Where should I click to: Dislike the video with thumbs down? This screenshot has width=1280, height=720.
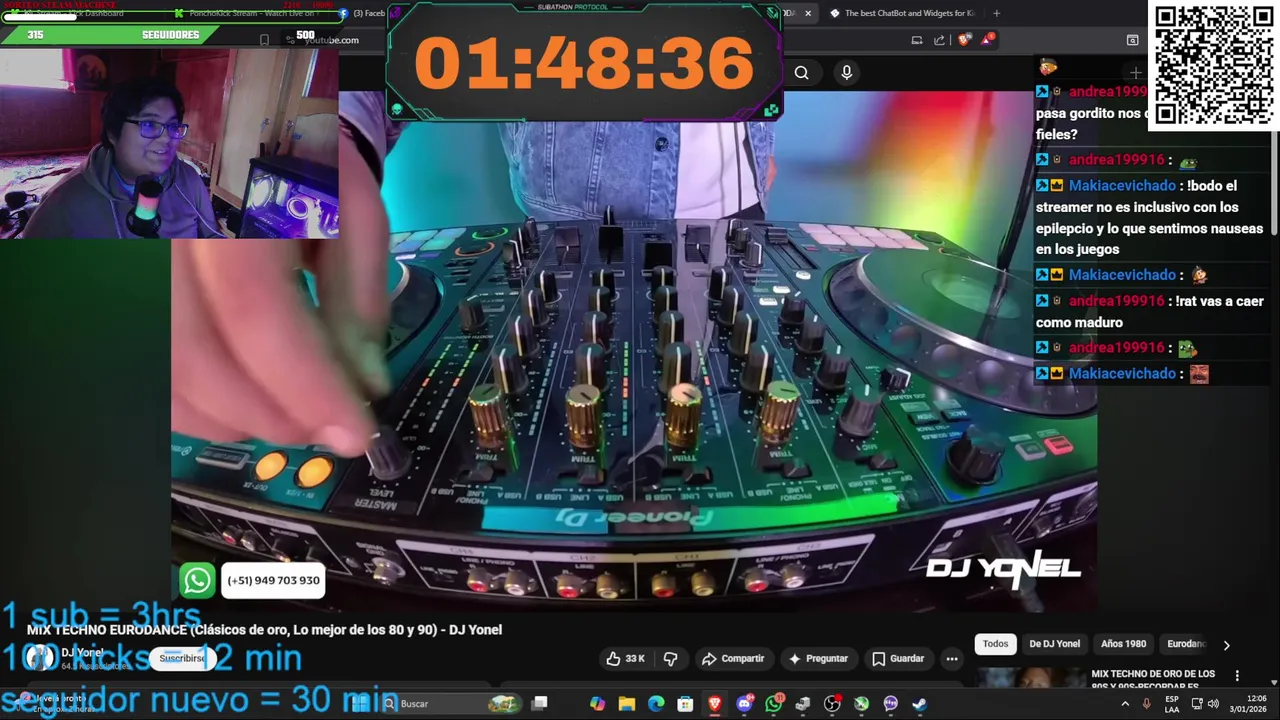[x=671, y=658]
